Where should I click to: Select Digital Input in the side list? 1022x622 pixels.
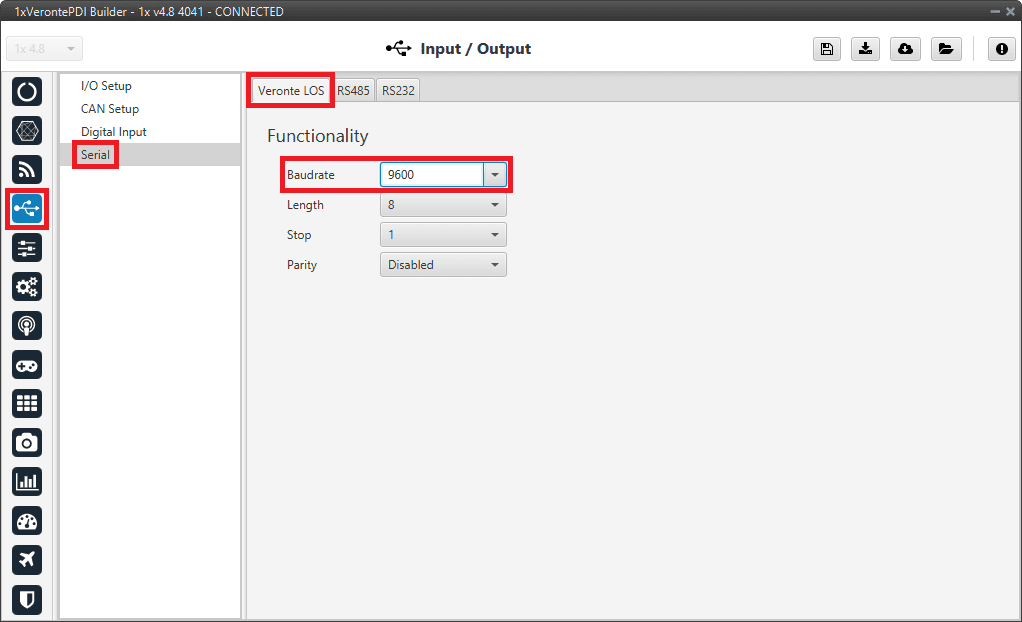pos(114,132)
